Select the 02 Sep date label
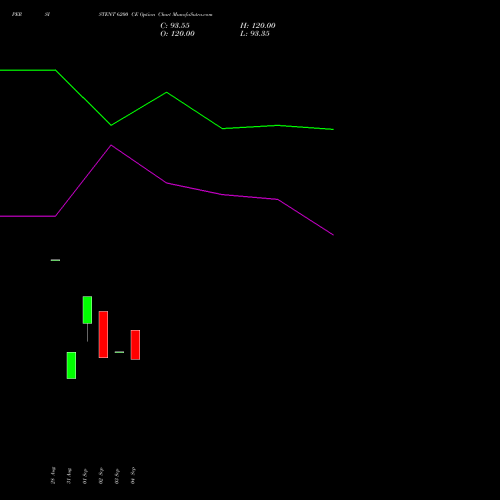This screenshot has height=500, width=500. tap(101, 476)
